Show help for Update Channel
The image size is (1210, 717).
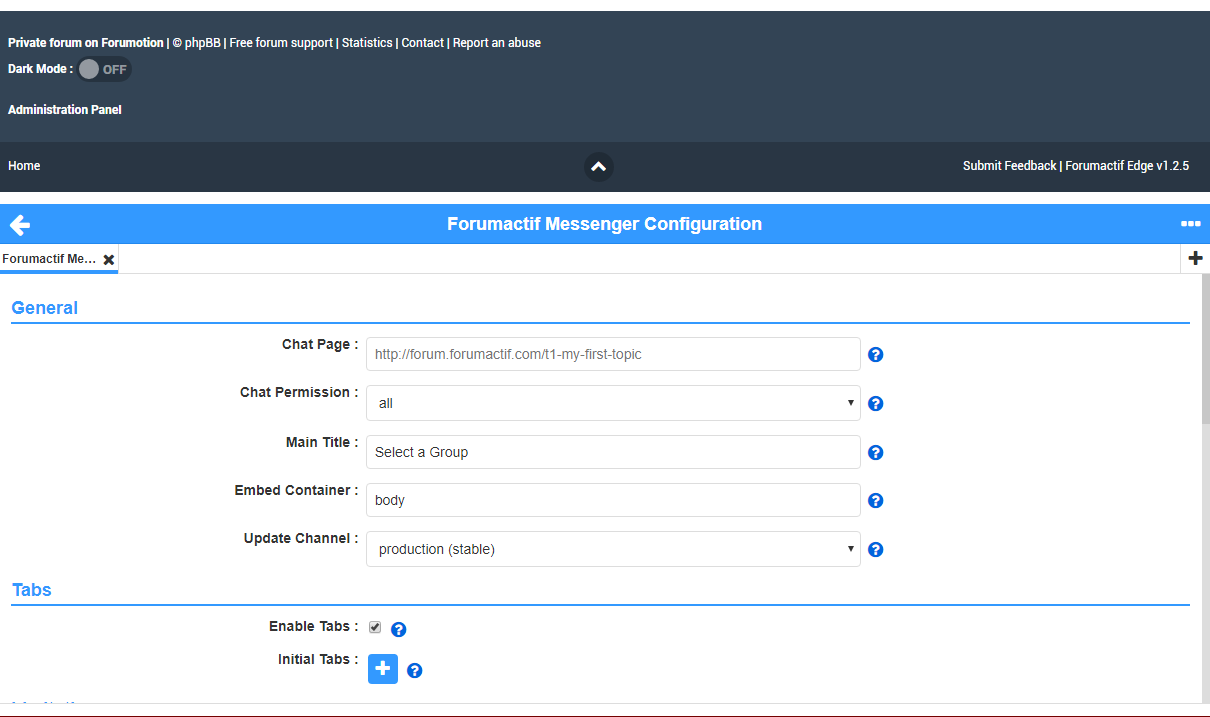875,550
